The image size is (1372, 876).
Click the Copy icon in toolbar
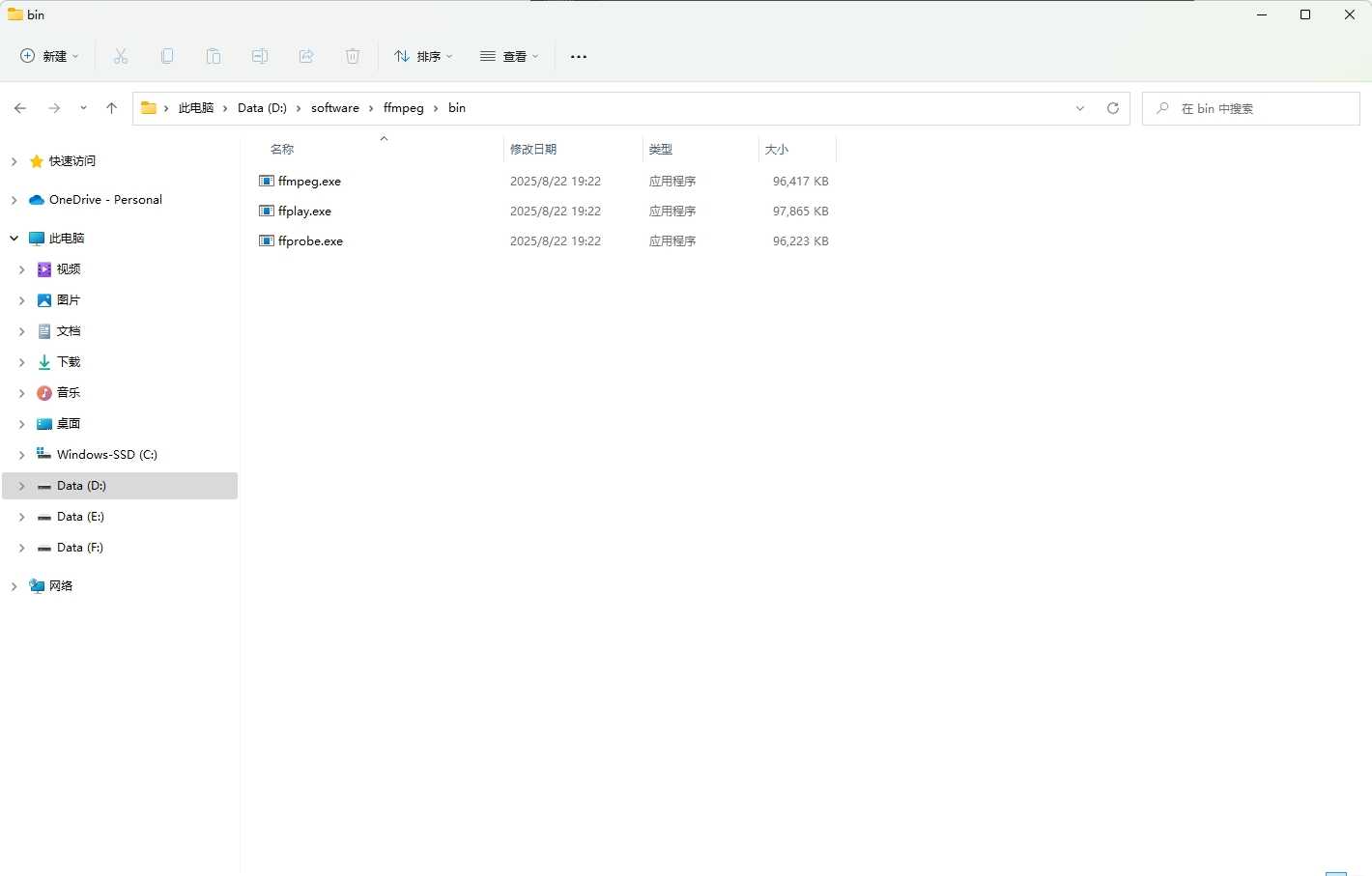(x=167, y=56)
